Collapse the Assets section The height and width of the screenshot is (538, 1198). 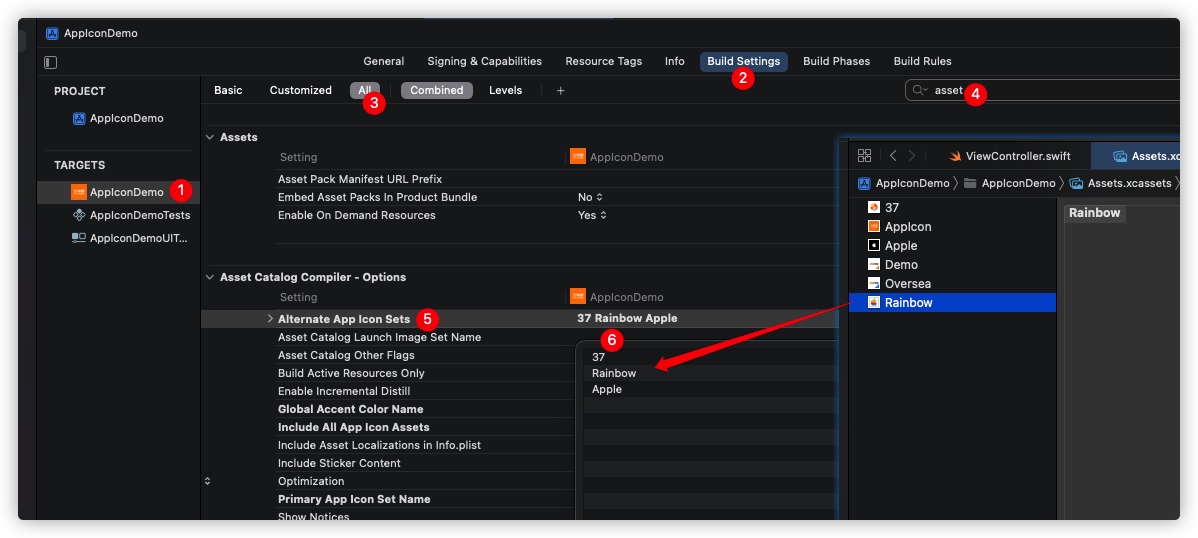210,137
